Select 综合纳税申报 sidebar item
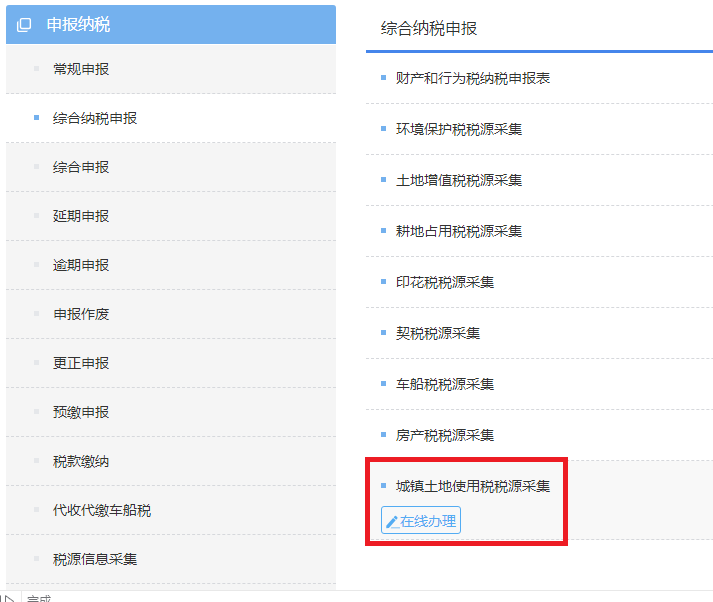Image resolution: width=713 pixels, height=602 pixels. tap(95, 118)
